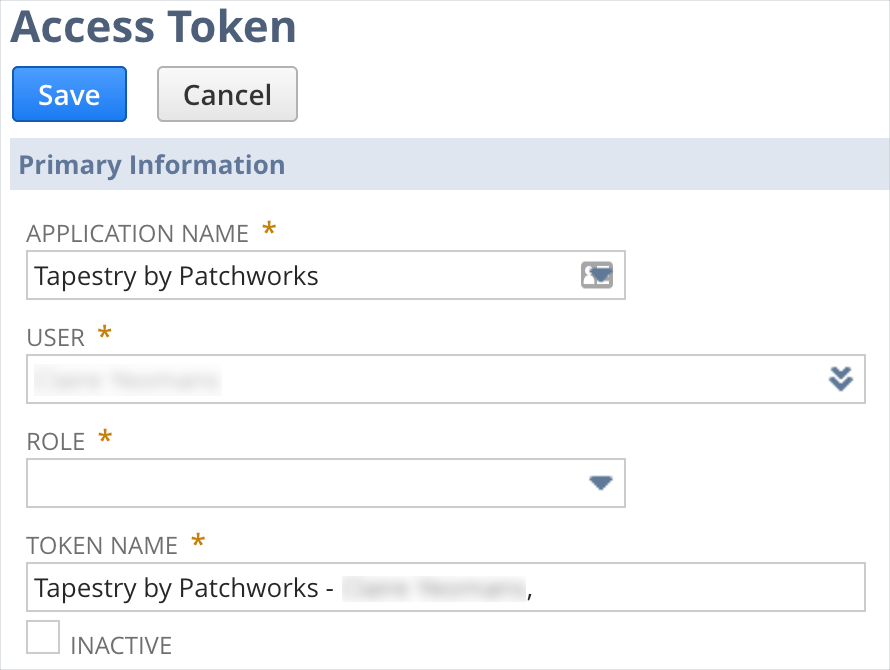Enable the Inactive checkbox
This screenshot has width=890, height=670.
point(43,637)
